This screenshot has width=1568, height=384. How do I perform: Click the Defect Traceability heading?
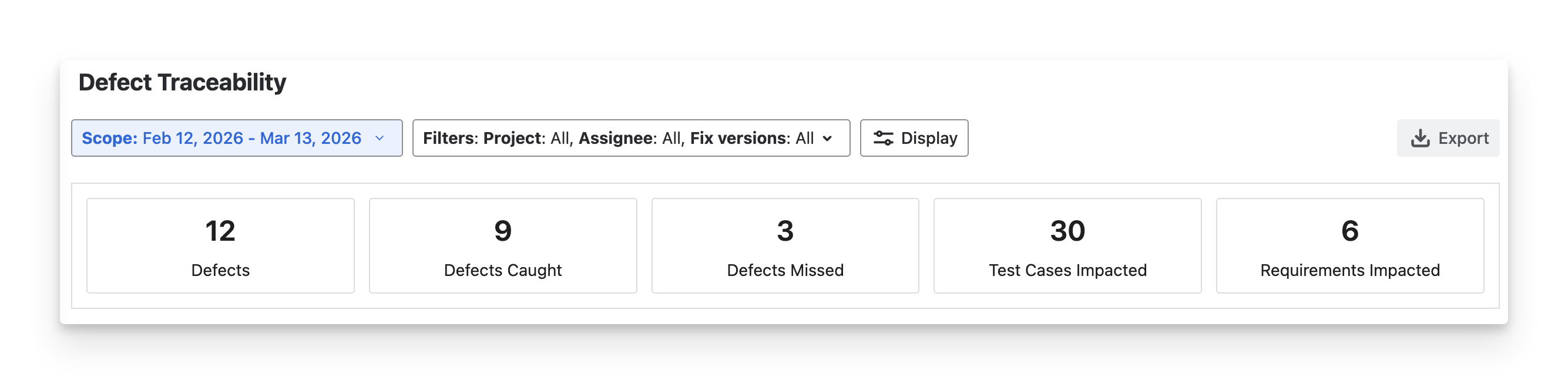[x=183, y=83]
